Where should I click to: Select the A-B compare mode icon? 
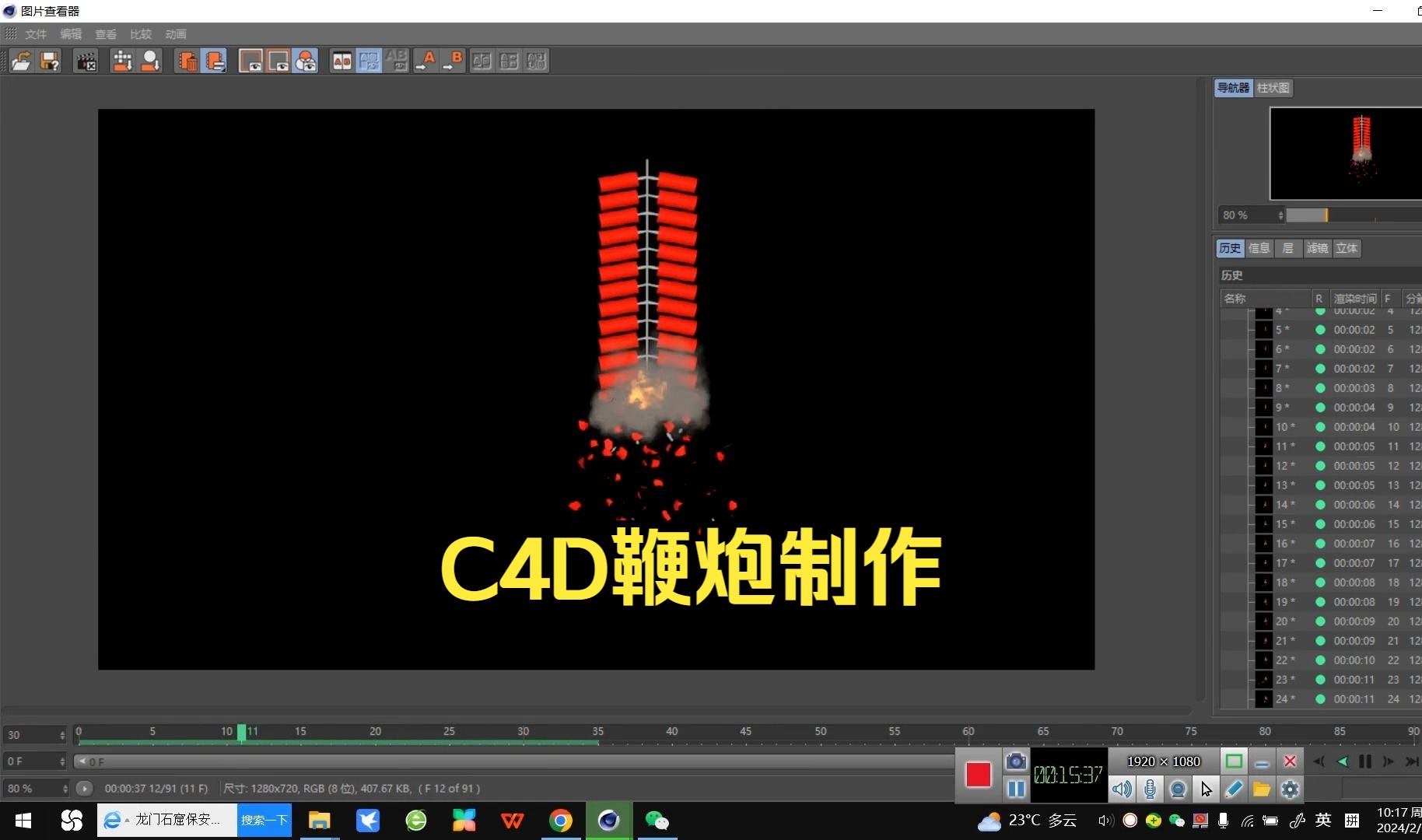[341, 61]
